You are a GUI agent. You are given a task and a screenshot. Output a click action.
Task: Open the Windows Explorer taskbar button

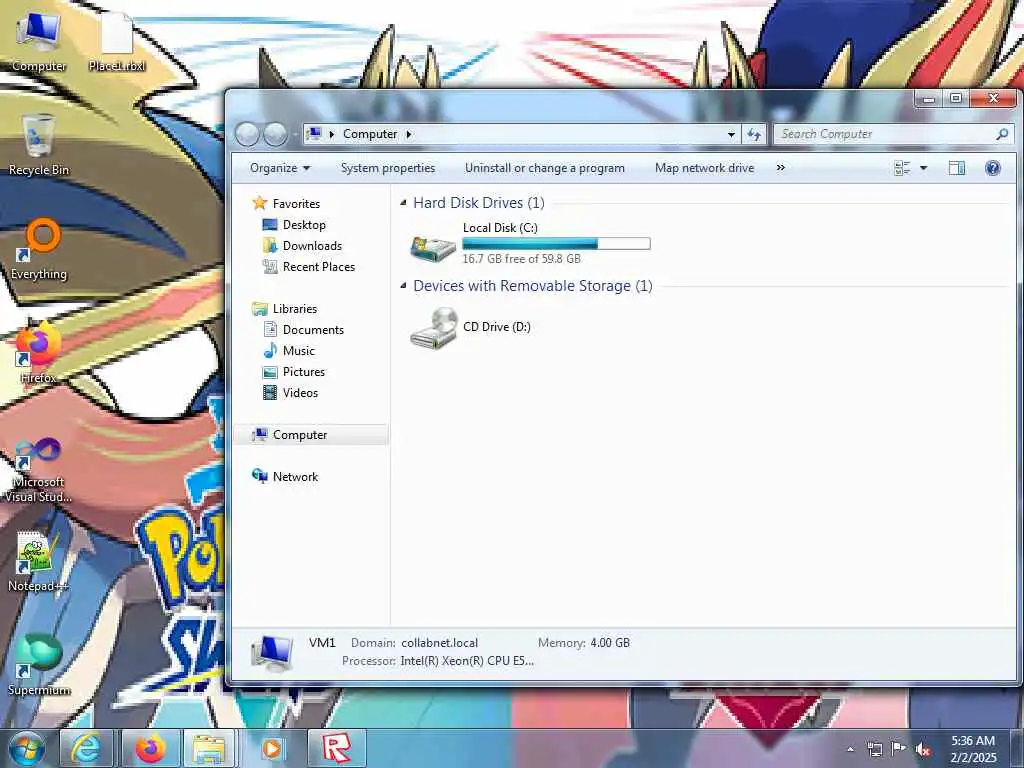click(x=209, y=748)
